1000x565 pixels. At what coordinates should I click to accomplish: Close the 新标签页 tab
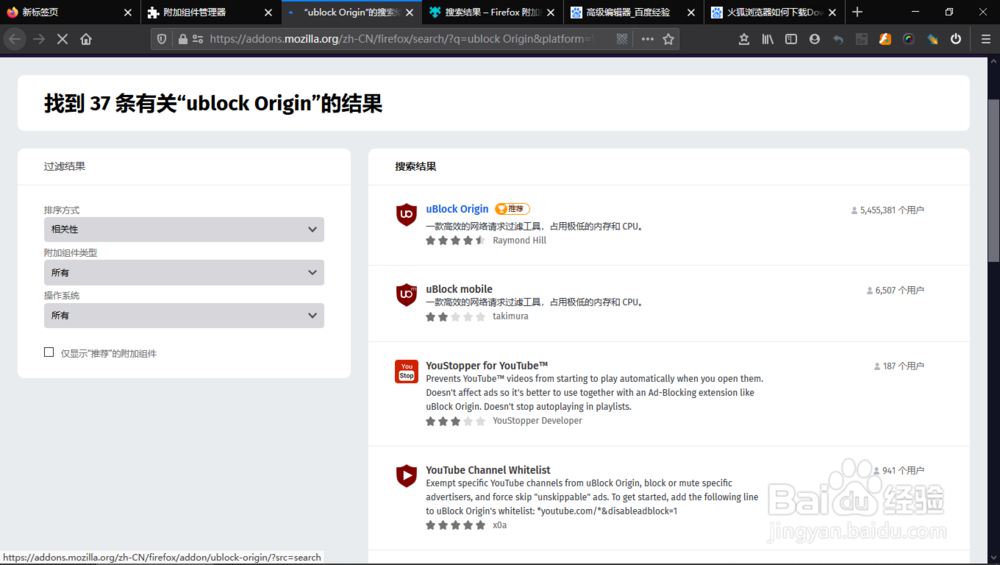128,12
